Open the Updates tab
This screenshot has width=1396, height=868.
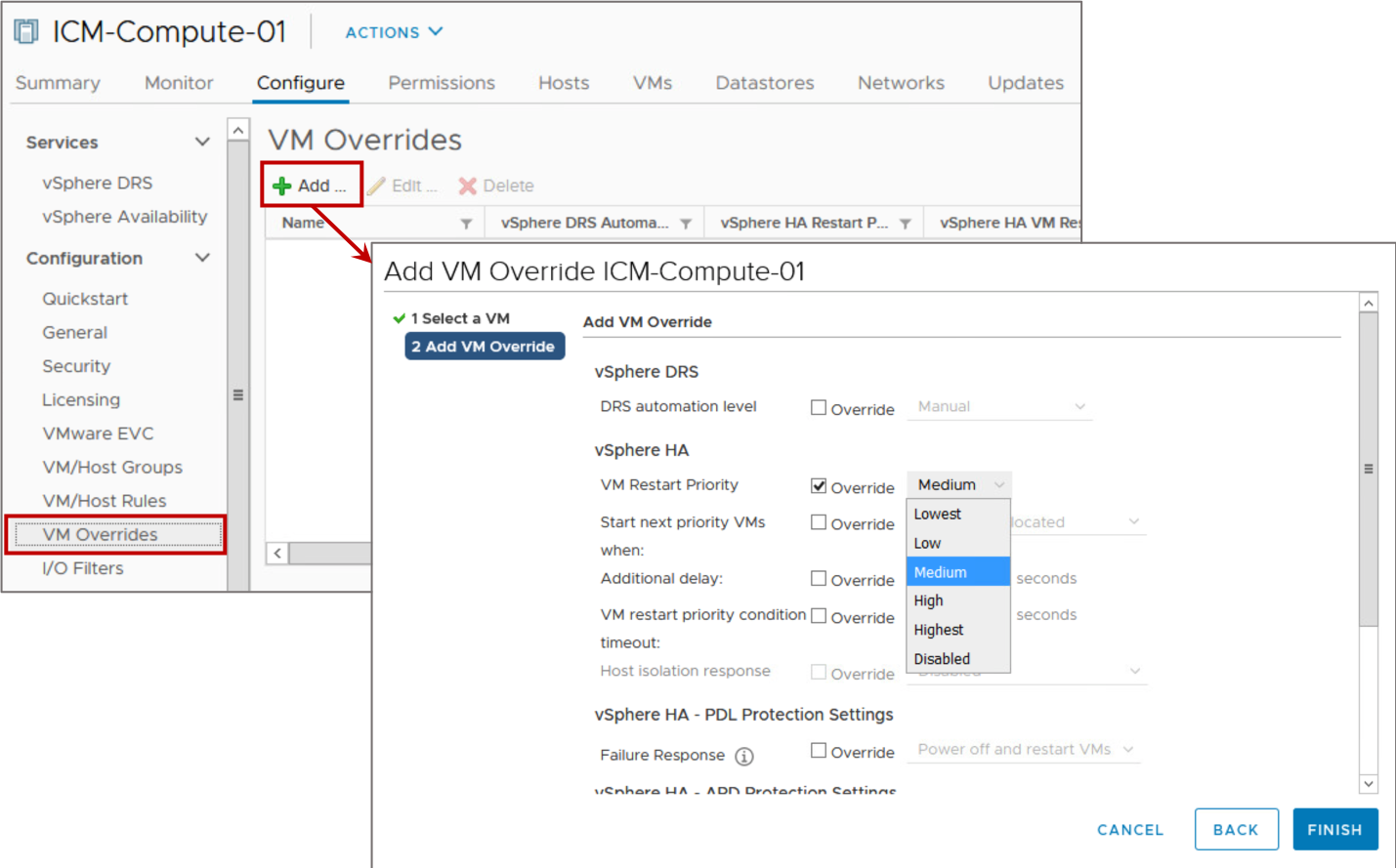[1026, 83]
